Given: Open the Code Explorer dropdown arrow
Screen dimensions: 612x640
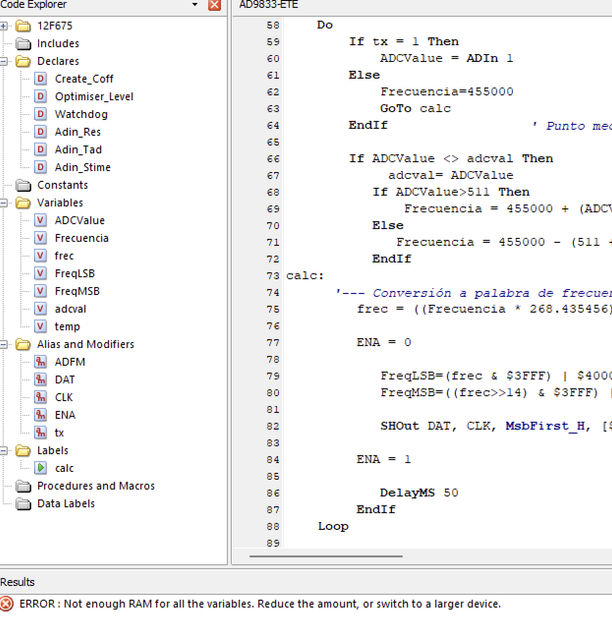Looking at the screenshot, I should pyautogui.click(x=195, y=4).
